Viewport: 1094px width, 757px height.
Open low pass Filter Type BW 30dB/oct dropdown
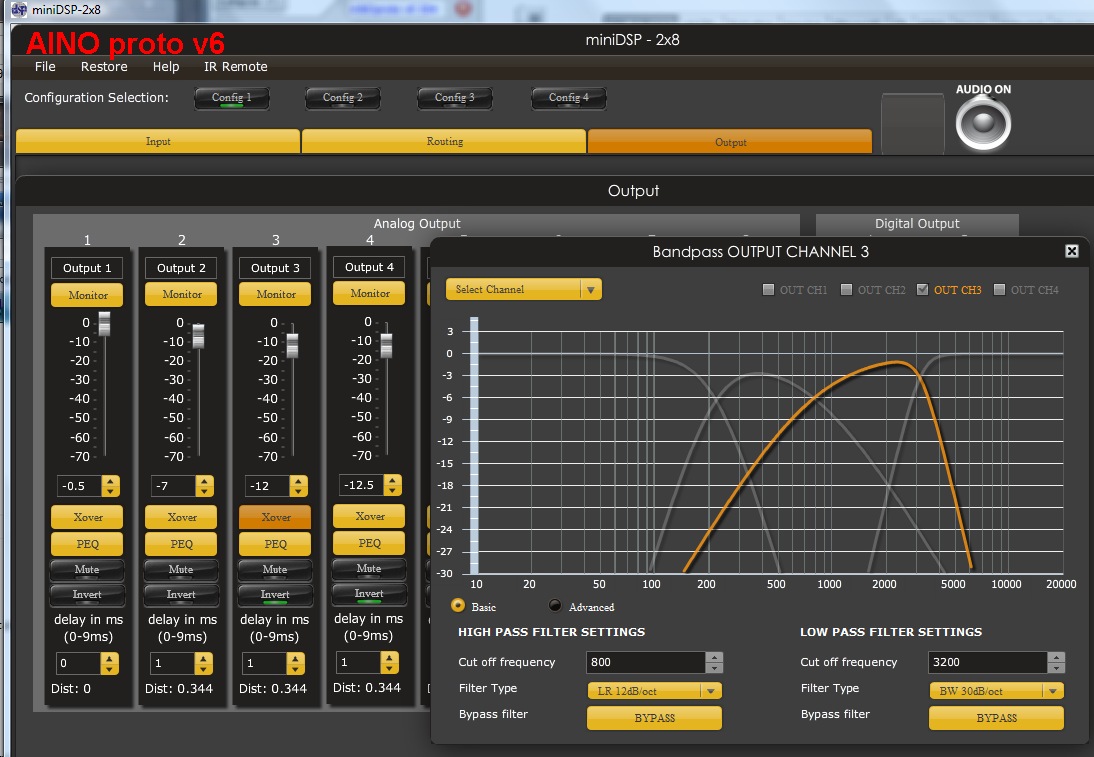tap(996, 691)
